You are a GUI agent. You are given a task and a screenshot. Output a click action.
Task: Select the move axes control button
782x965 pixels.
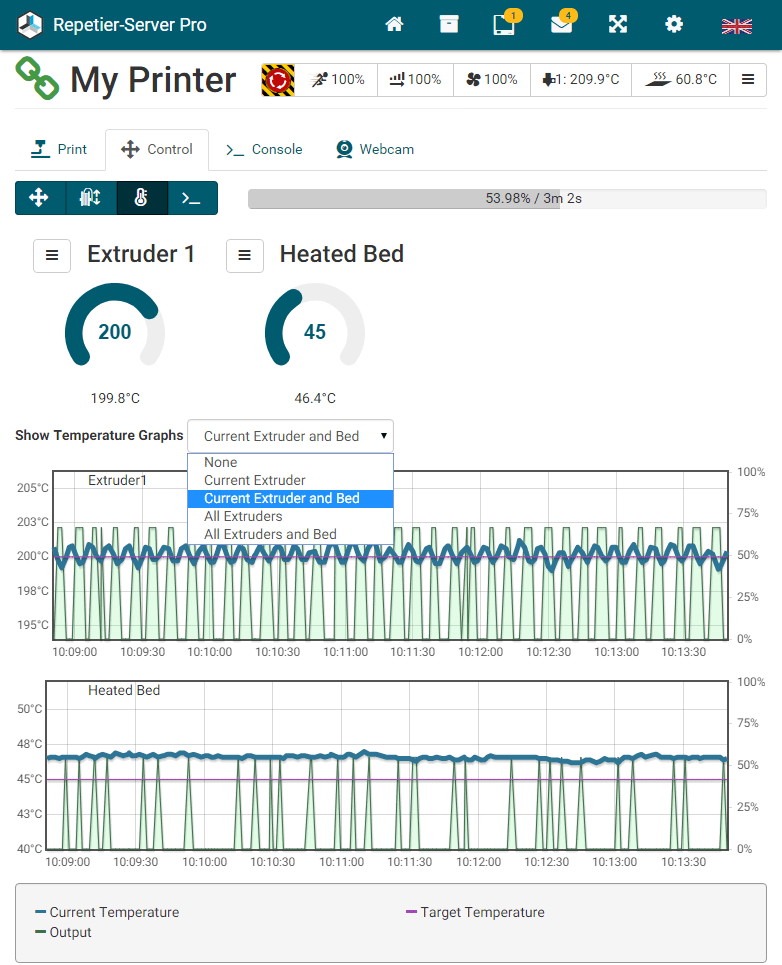(x=40, y=198)
